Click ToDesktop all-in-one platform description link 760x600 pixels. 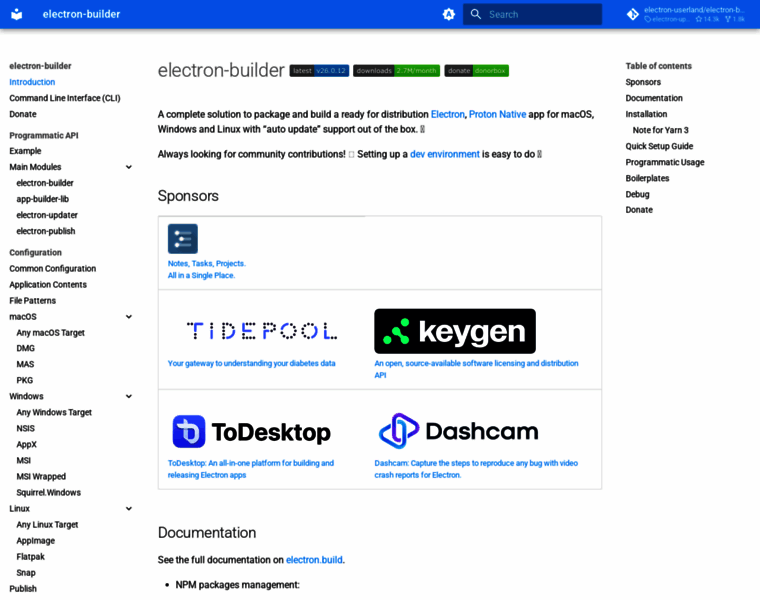click(251, 469)
